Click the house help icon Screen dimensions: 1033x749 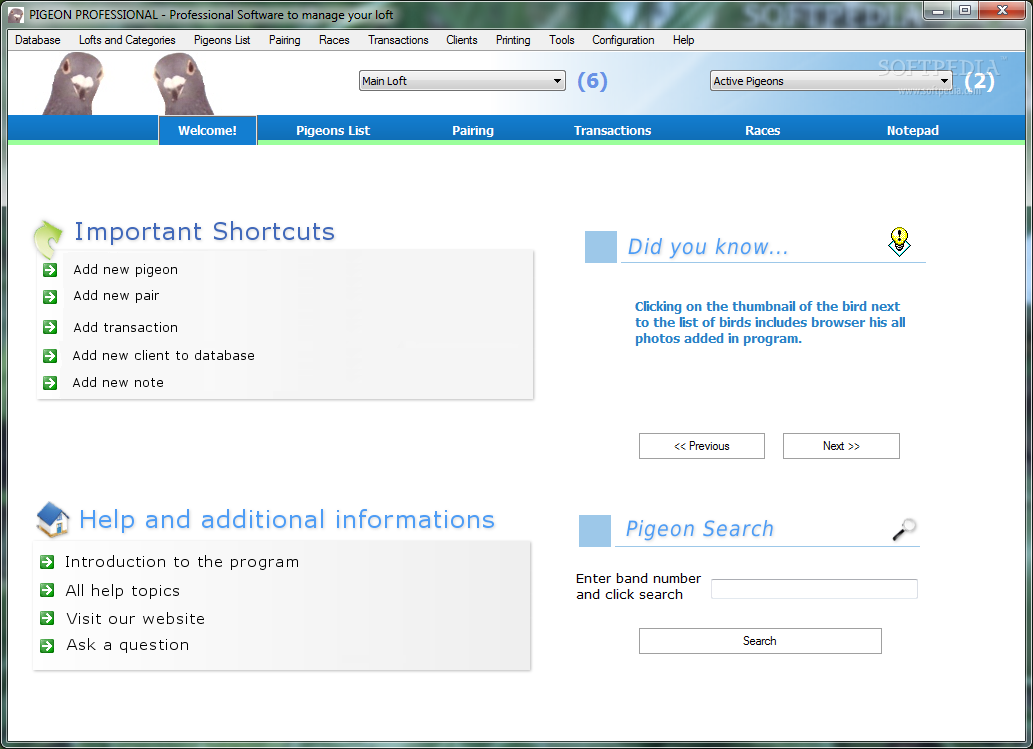53,520
